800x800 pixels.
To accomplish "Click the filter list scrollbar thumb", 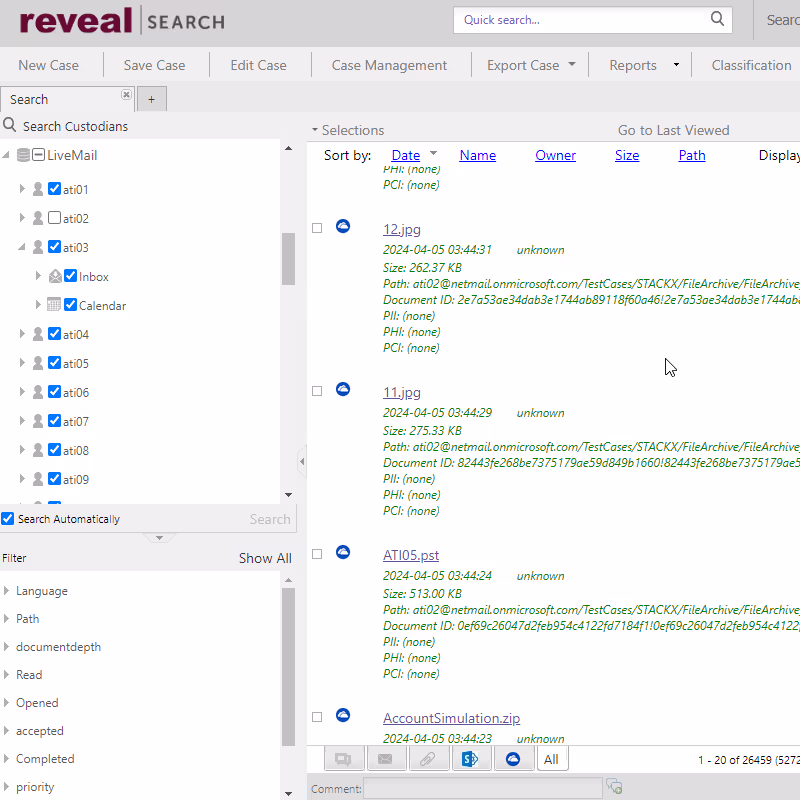I will pyautogui.click(x=288, y=667).
